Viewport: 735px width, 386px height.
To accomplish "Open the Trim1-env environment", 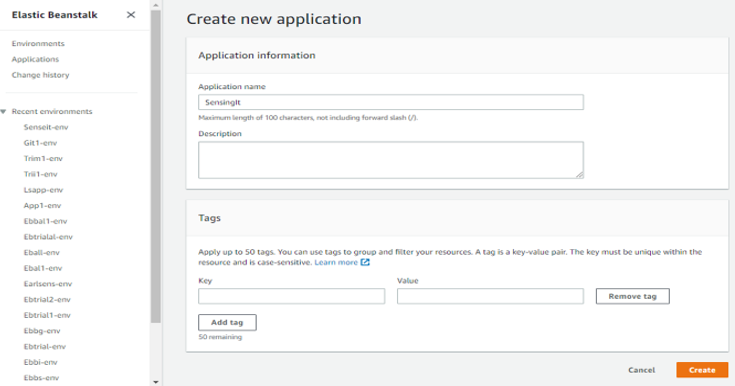I will pyautogui.click(x=43, y=159).
